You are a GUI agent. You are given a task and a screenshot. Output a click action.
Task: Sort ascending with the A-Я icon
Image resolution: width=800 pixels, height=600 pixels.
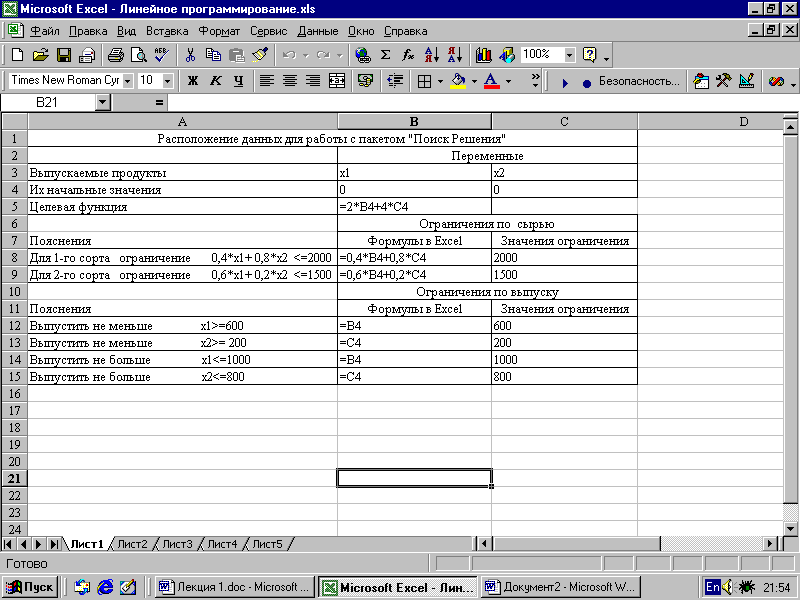[x=432, y=55]
